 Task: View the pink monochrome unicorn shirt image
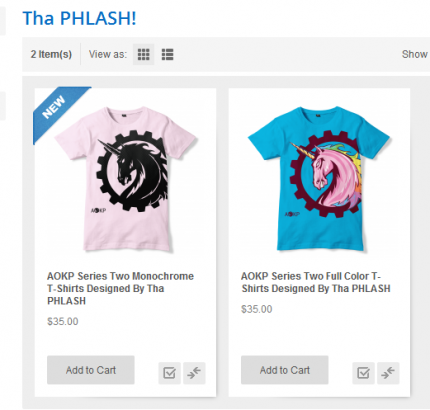(125, 178)
